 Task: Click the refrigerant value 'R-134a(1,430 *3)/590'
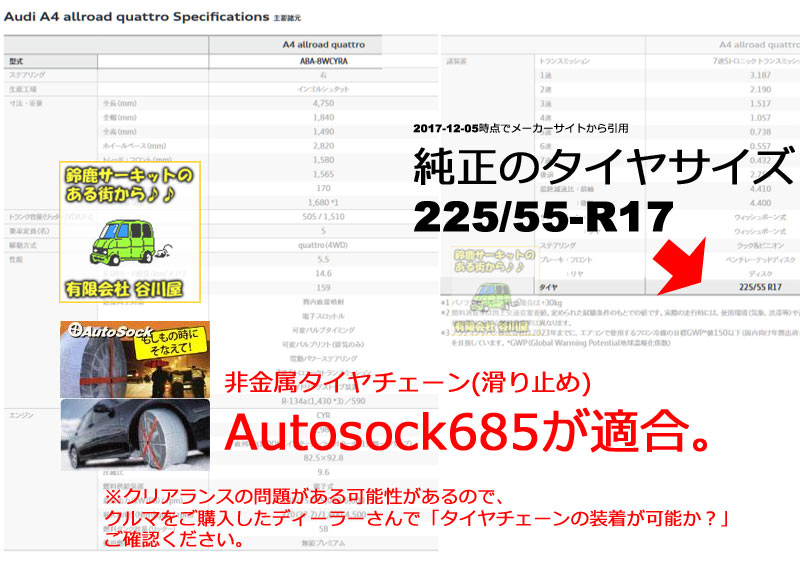coord(323,401)
